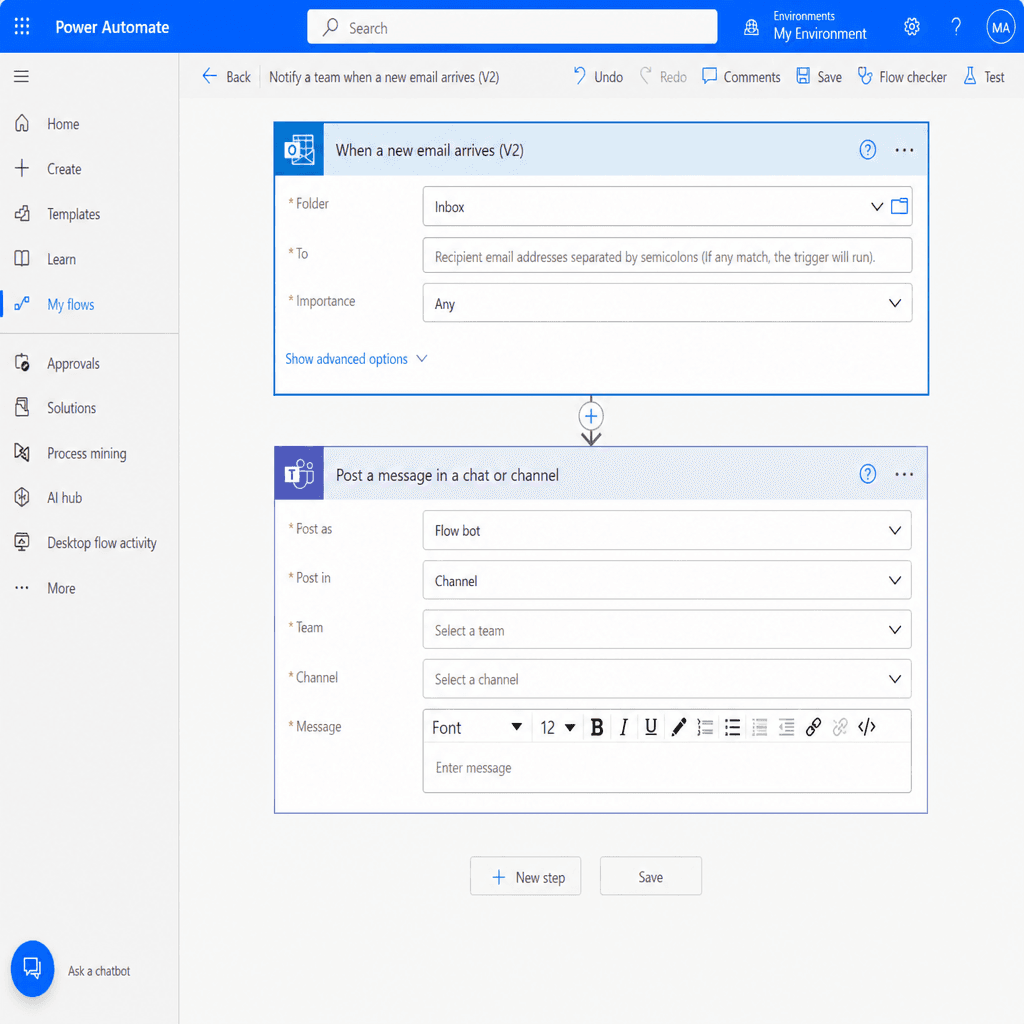
Task: Open the Ask a chatbot button
Action: tap(32, 968)
